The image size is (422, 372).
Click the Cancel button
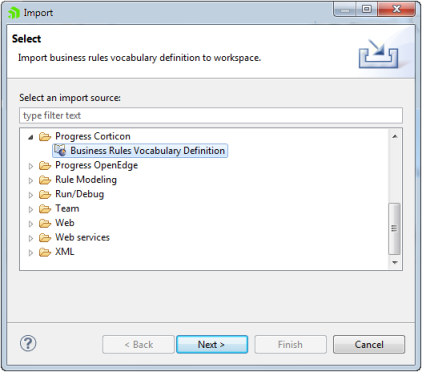(369, 344)
